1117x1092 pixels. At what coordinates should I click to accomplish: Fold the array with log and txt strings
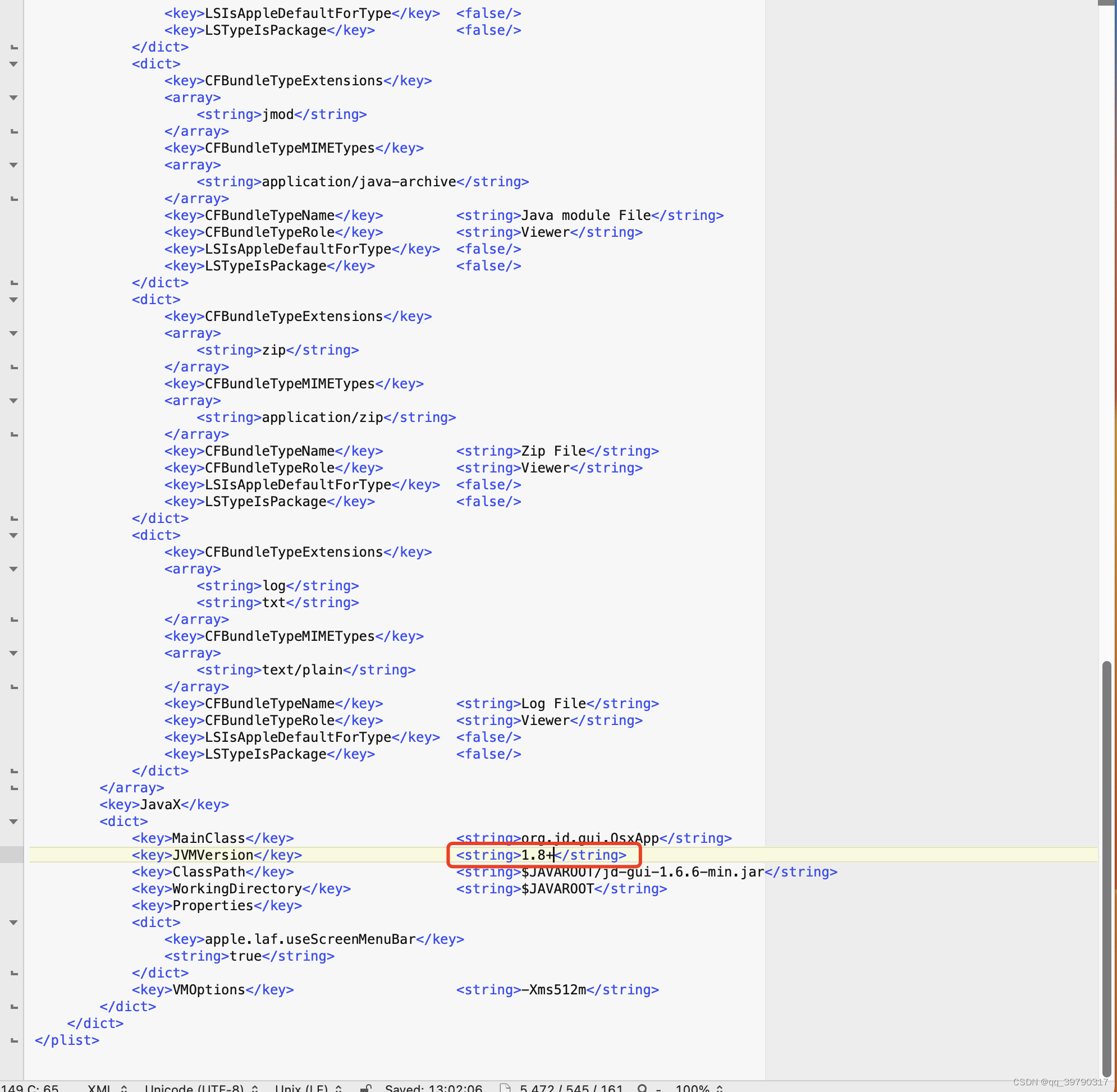[x=13, y=569]
